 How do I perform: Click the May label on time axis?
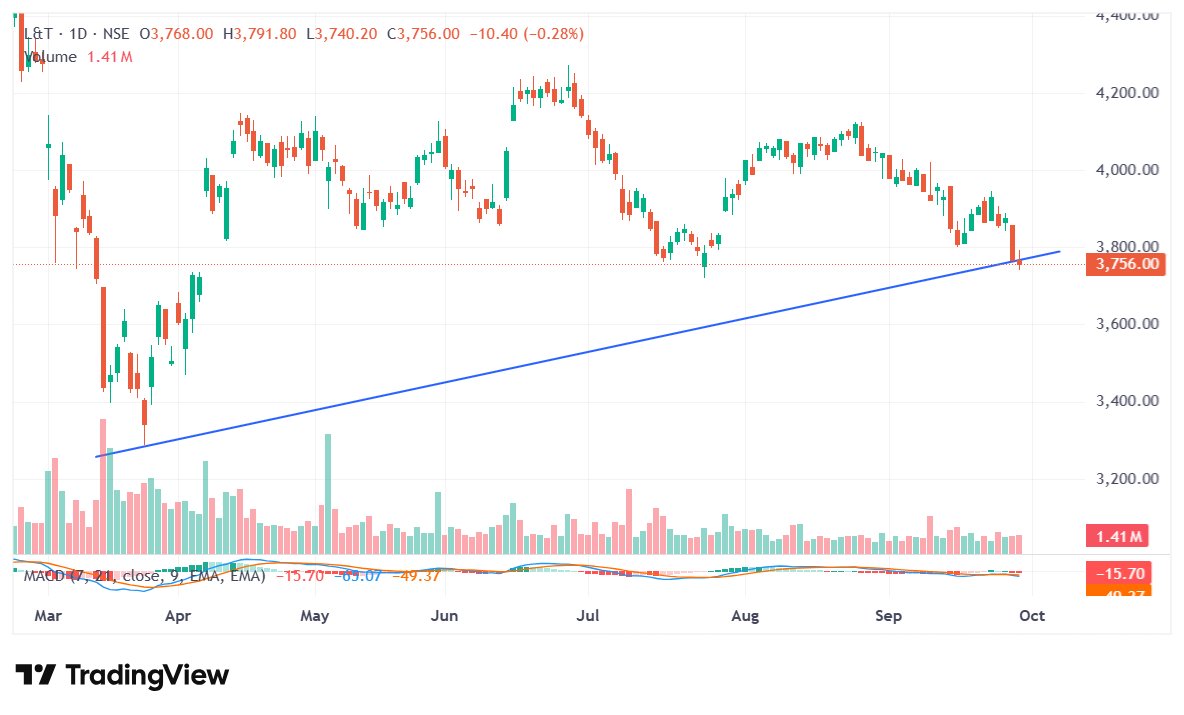[x=314, y=616]
